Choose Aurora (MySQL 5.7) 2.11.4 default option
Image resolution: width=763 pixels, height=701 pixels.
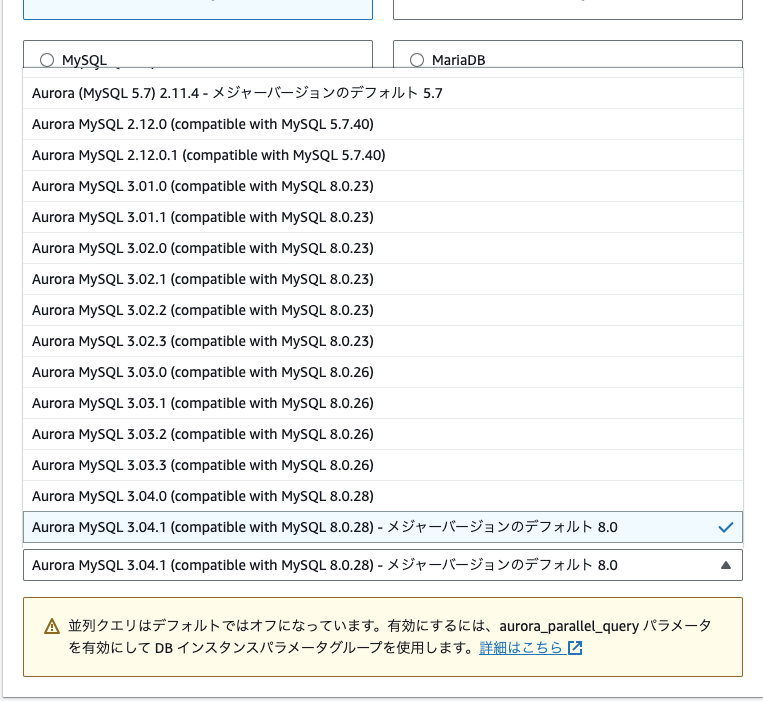click(x=383, y=93)
